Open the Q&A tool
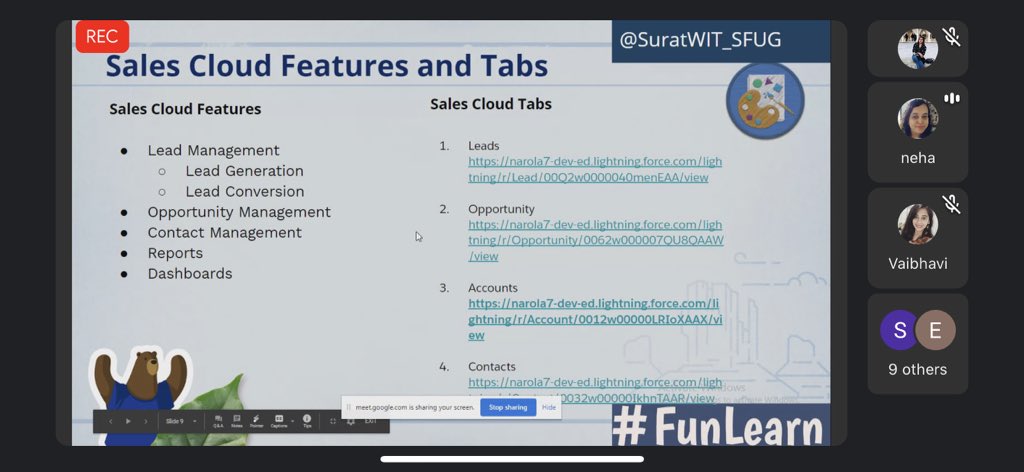1024x472 pixels. pyautogui.click(x=218, y=422)
